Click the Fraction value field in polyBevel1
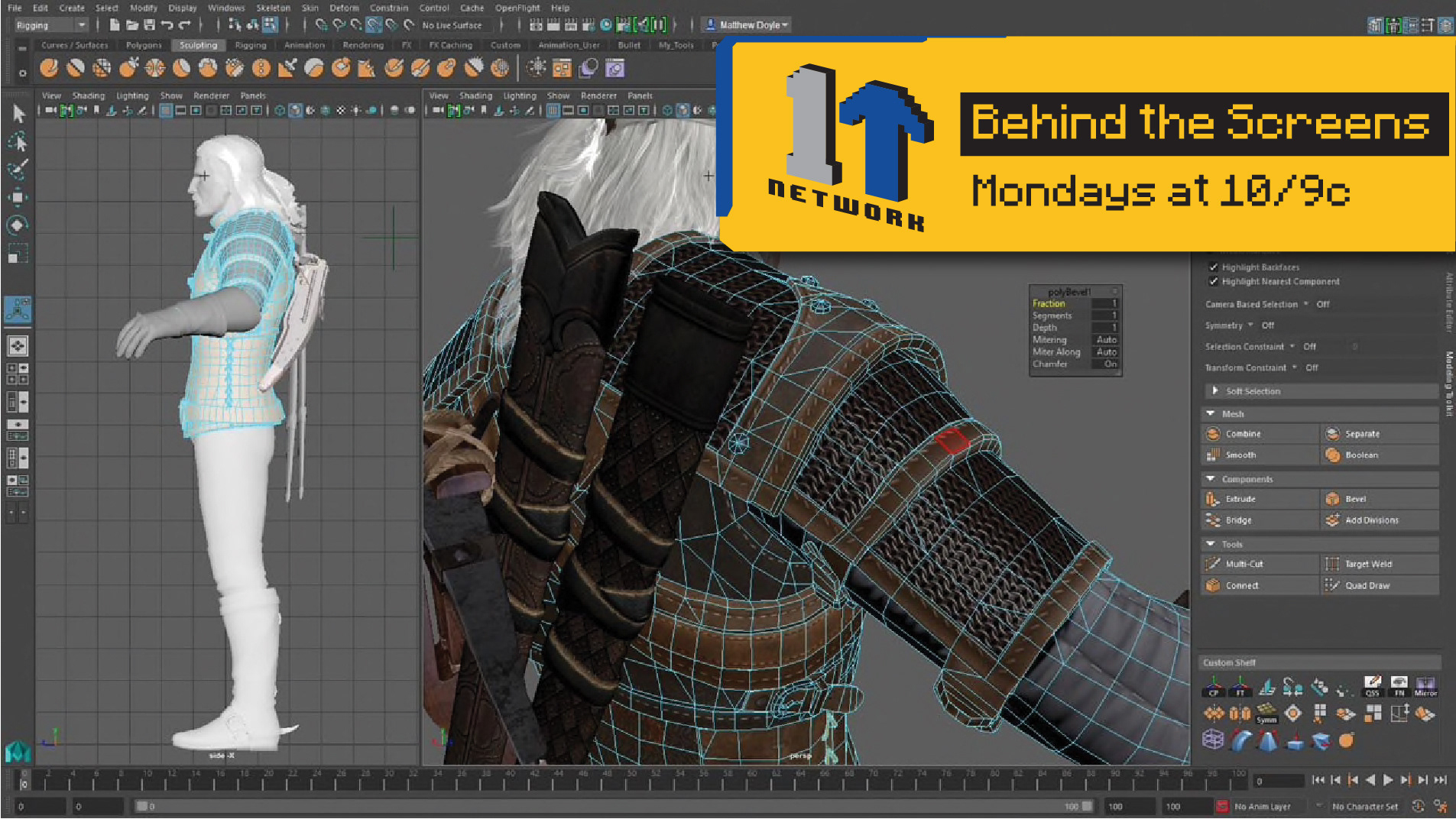The height and width of the screenshot is (819, 1456). click(x=1105, y=304)
